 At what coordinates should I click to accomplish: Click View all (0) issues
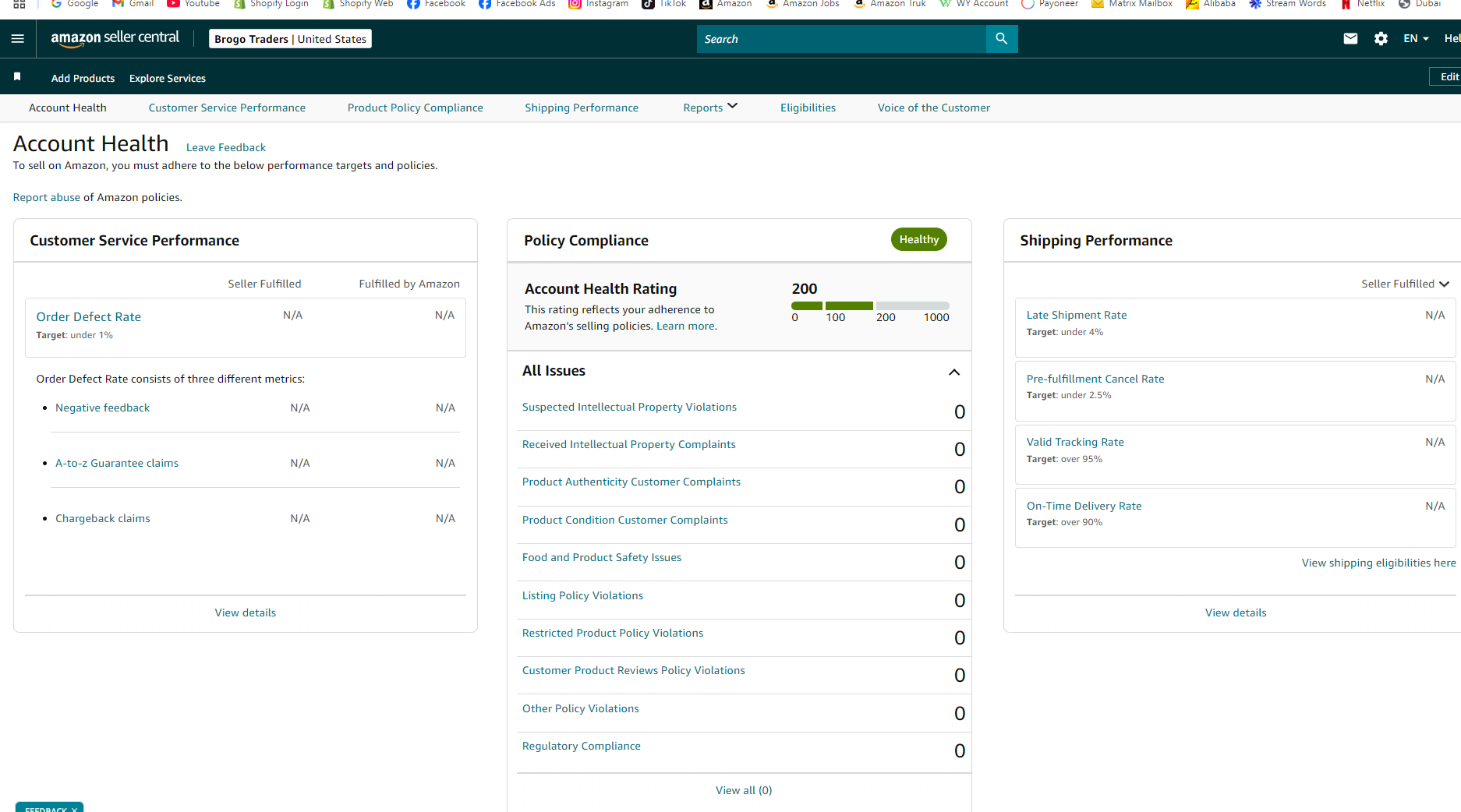click(x=744, y=790)
